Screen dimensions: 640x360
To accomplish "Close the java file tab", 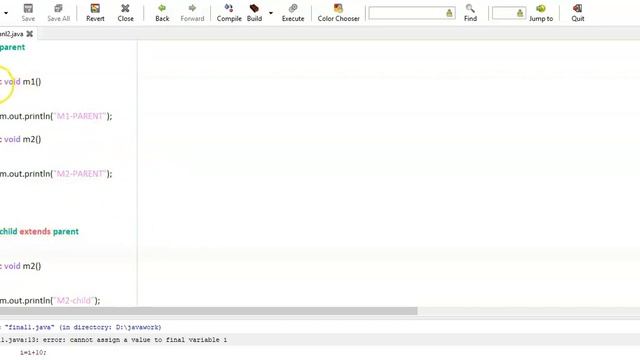I will [x=30, y=34].
